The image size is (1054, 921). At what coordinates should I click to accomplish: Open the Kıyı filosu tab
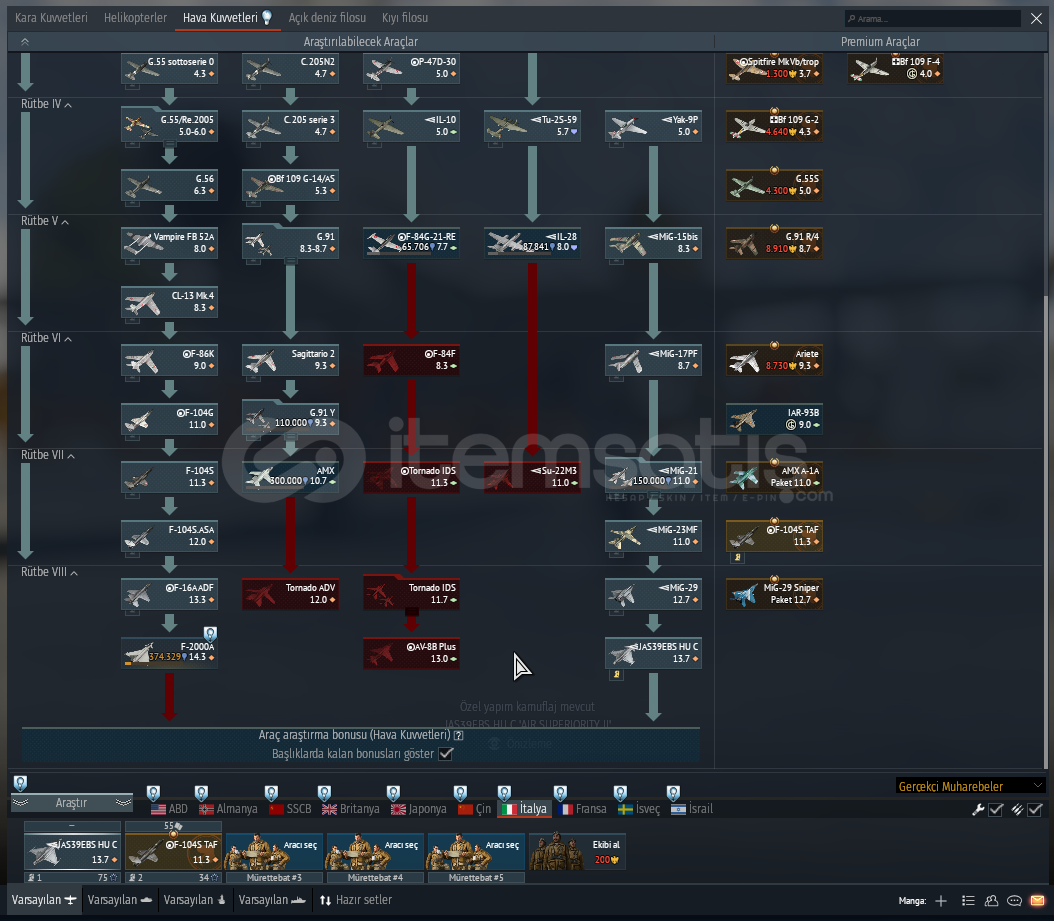click(405, 17)
